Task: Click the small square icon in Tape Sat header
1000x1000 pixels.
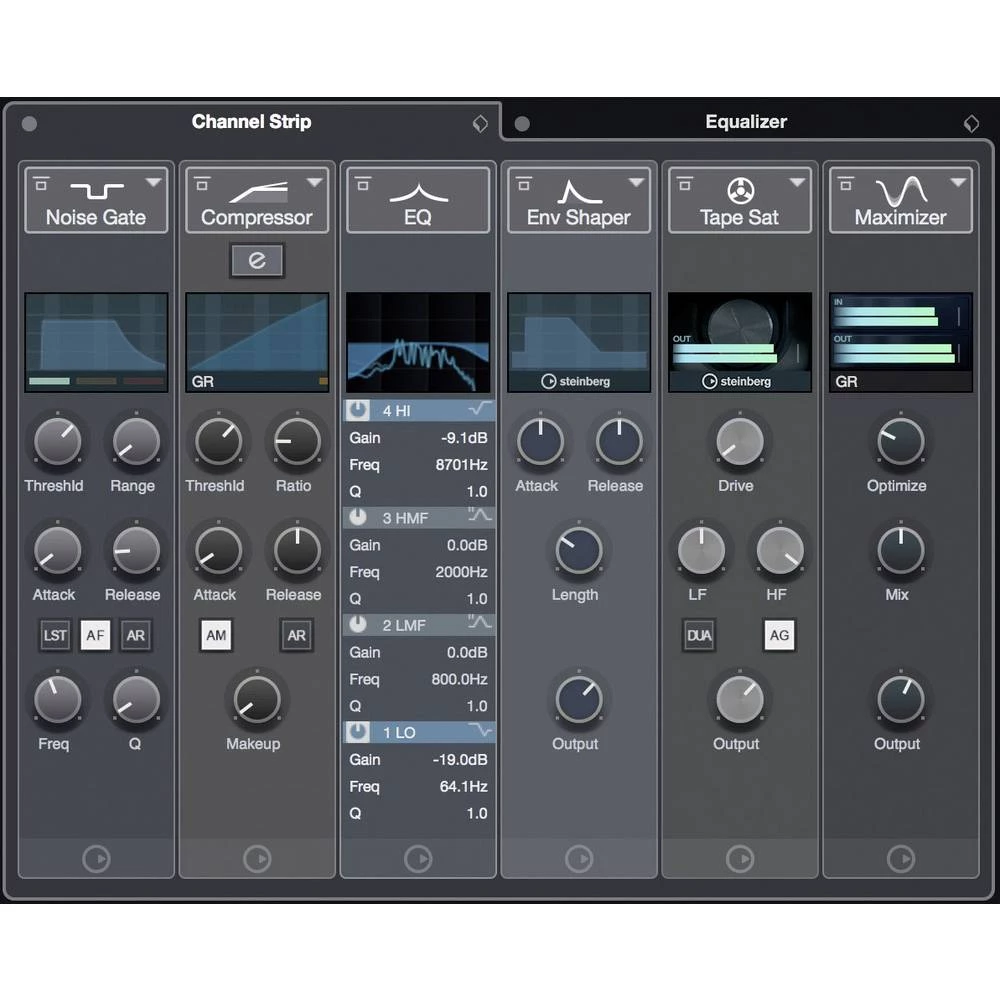Action: (686, 183)
